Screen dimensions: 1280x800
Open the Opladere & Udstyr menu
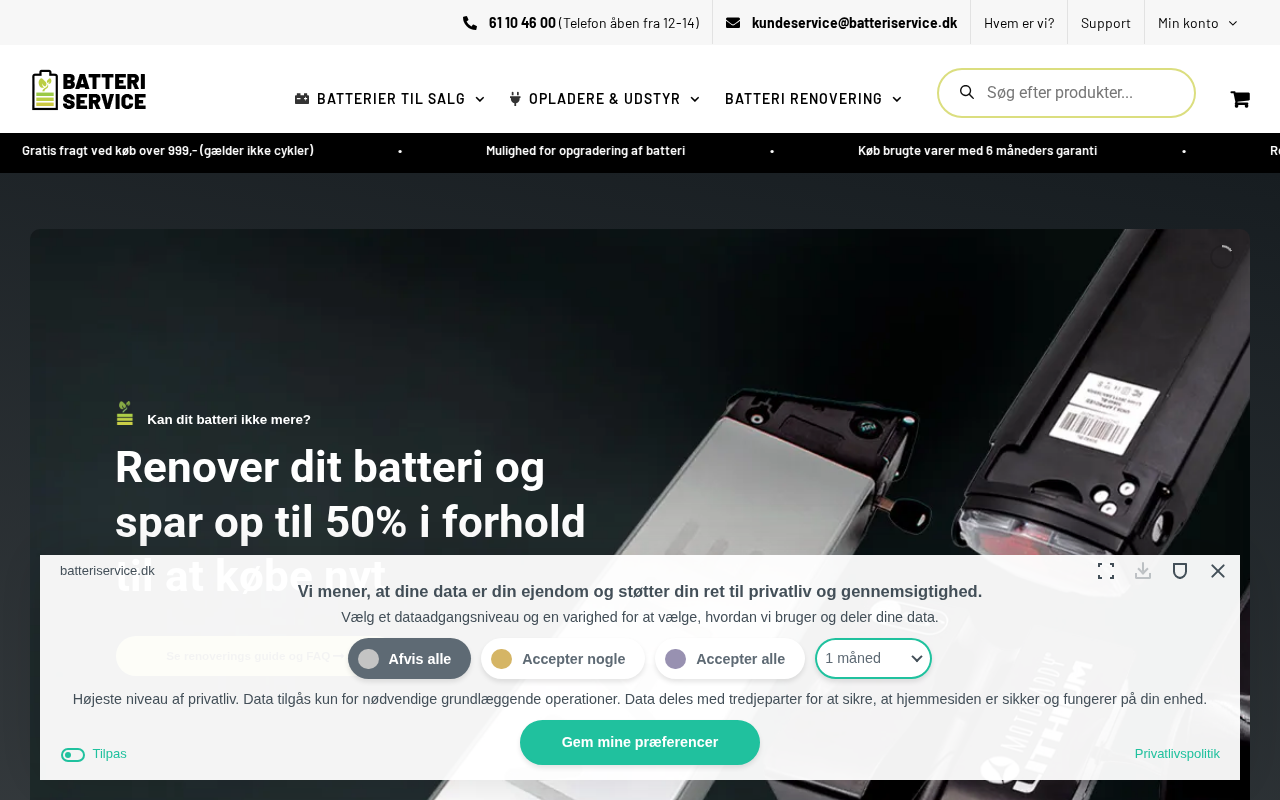[x=604, y=99]
